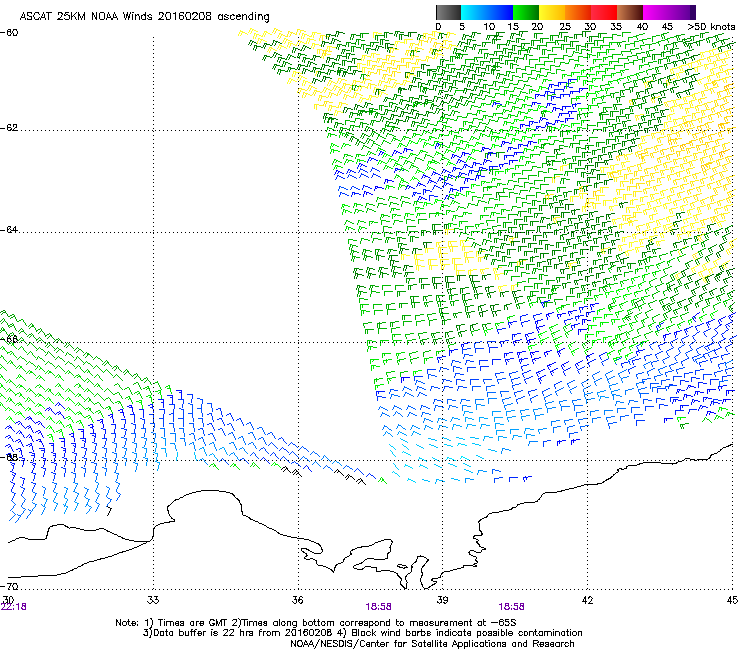Click the latitude label '-60'

click(9, 32)
